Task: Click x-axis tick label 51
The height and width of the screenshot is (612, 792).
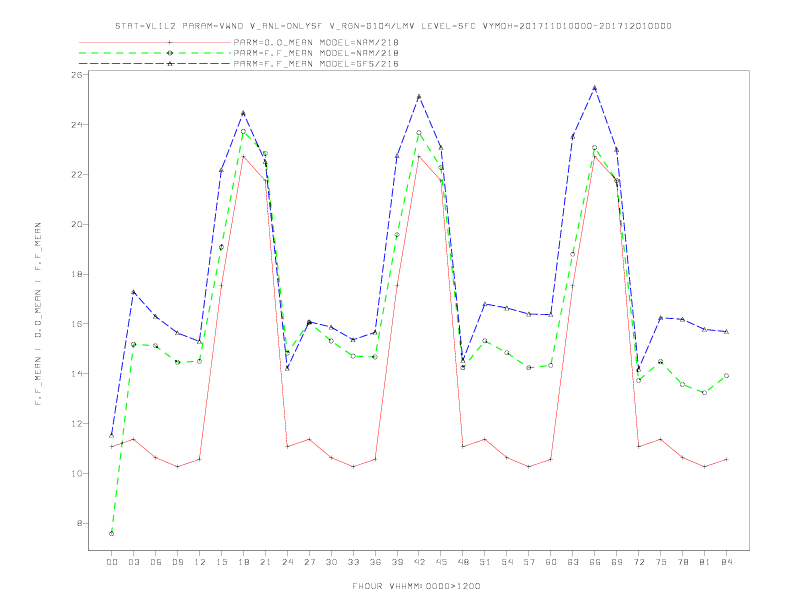Action: coord(485,562)
